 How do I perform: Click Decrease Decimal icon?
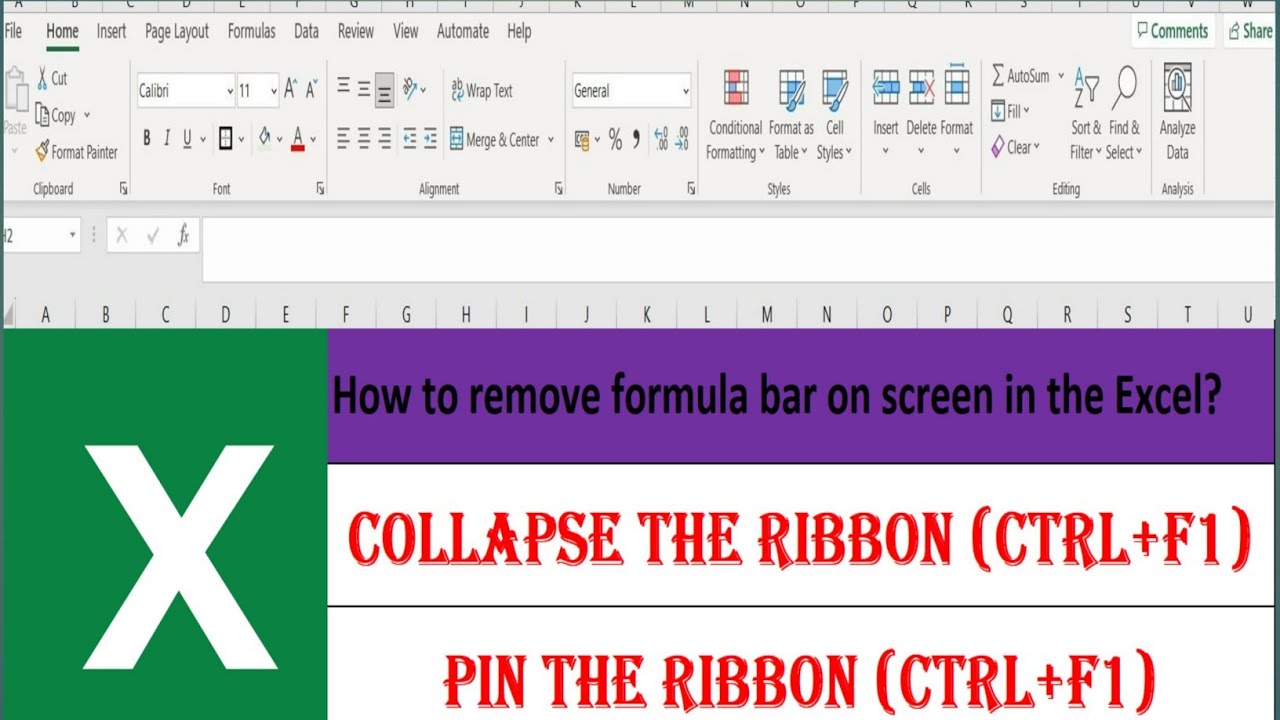pyautogui.click(x=682, y=139)
